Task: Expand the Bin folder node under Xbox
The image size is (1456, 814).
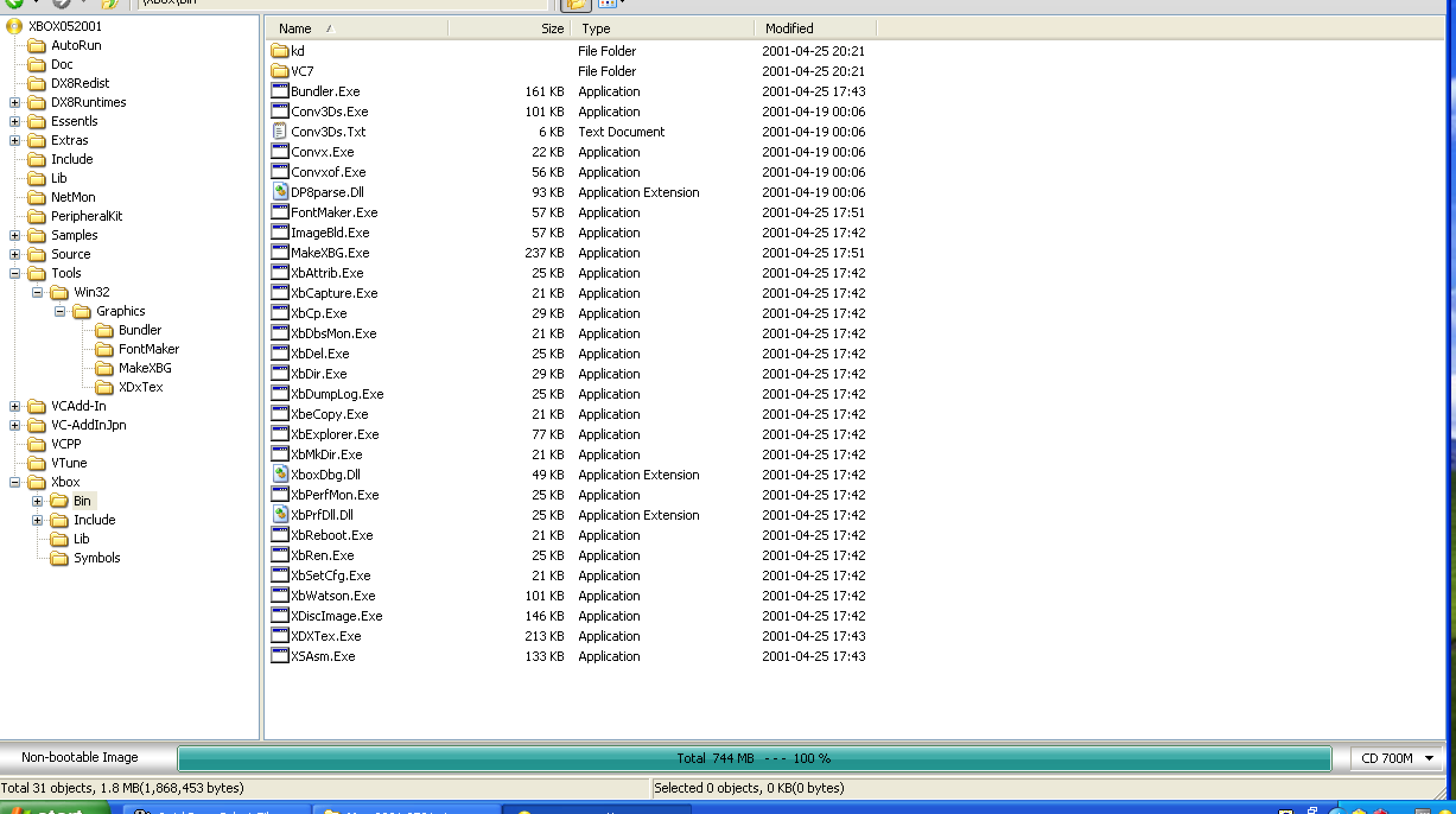Action: click(37, 501)
